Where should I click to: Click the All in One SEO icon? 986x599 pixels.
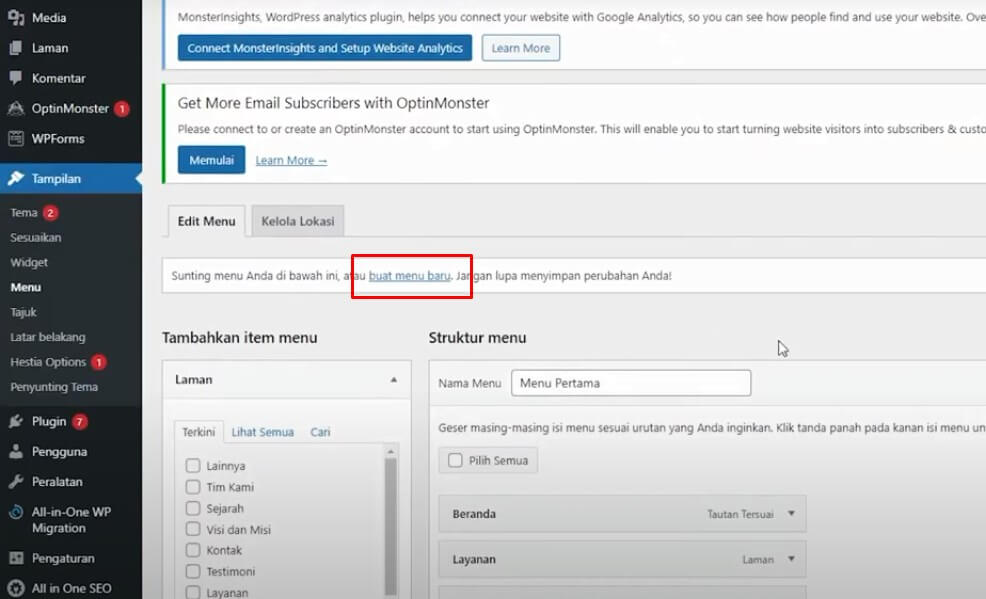(x=16, y=588)
